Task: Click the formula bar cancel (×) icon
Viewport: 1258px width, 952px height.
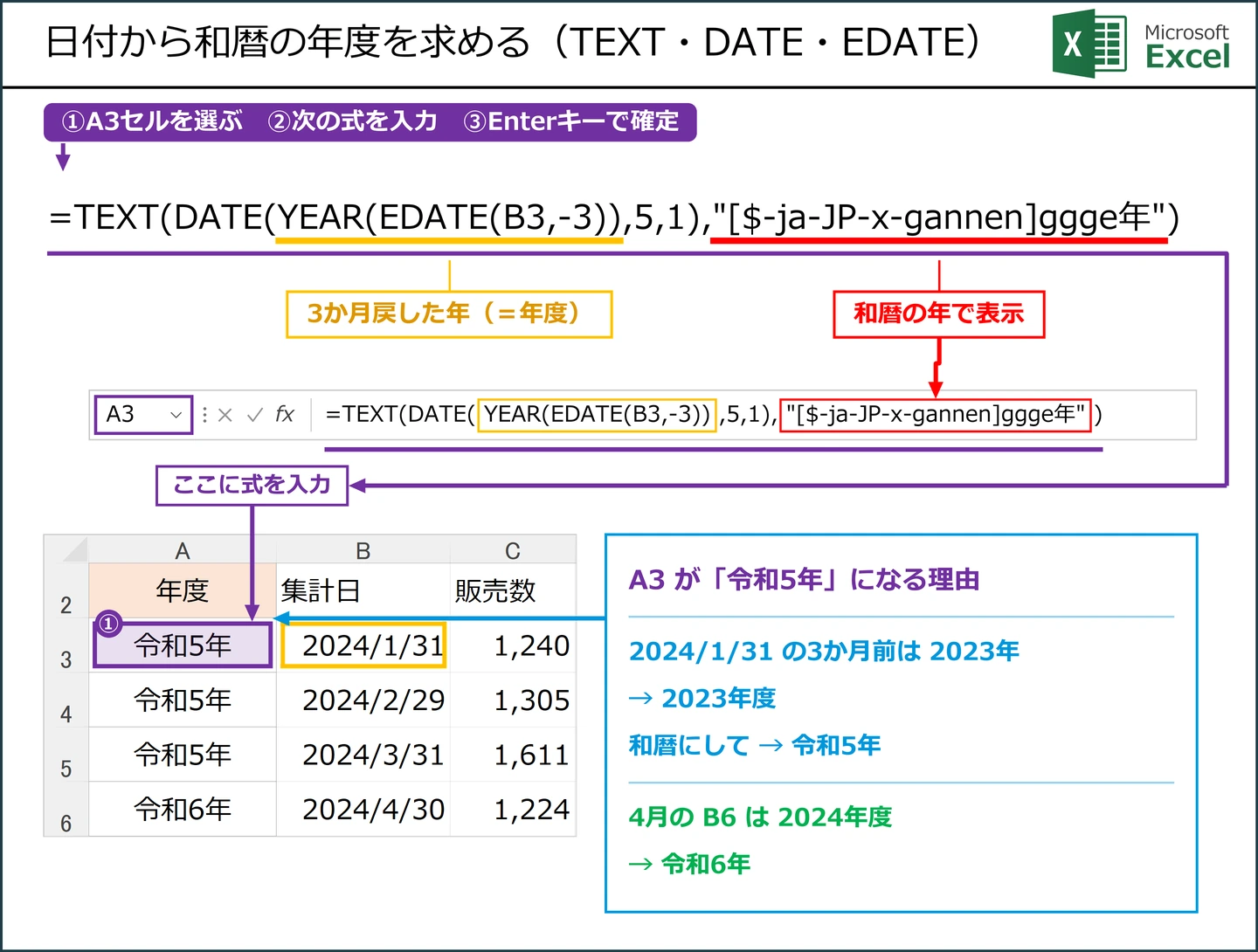Action: coord(225,415)
